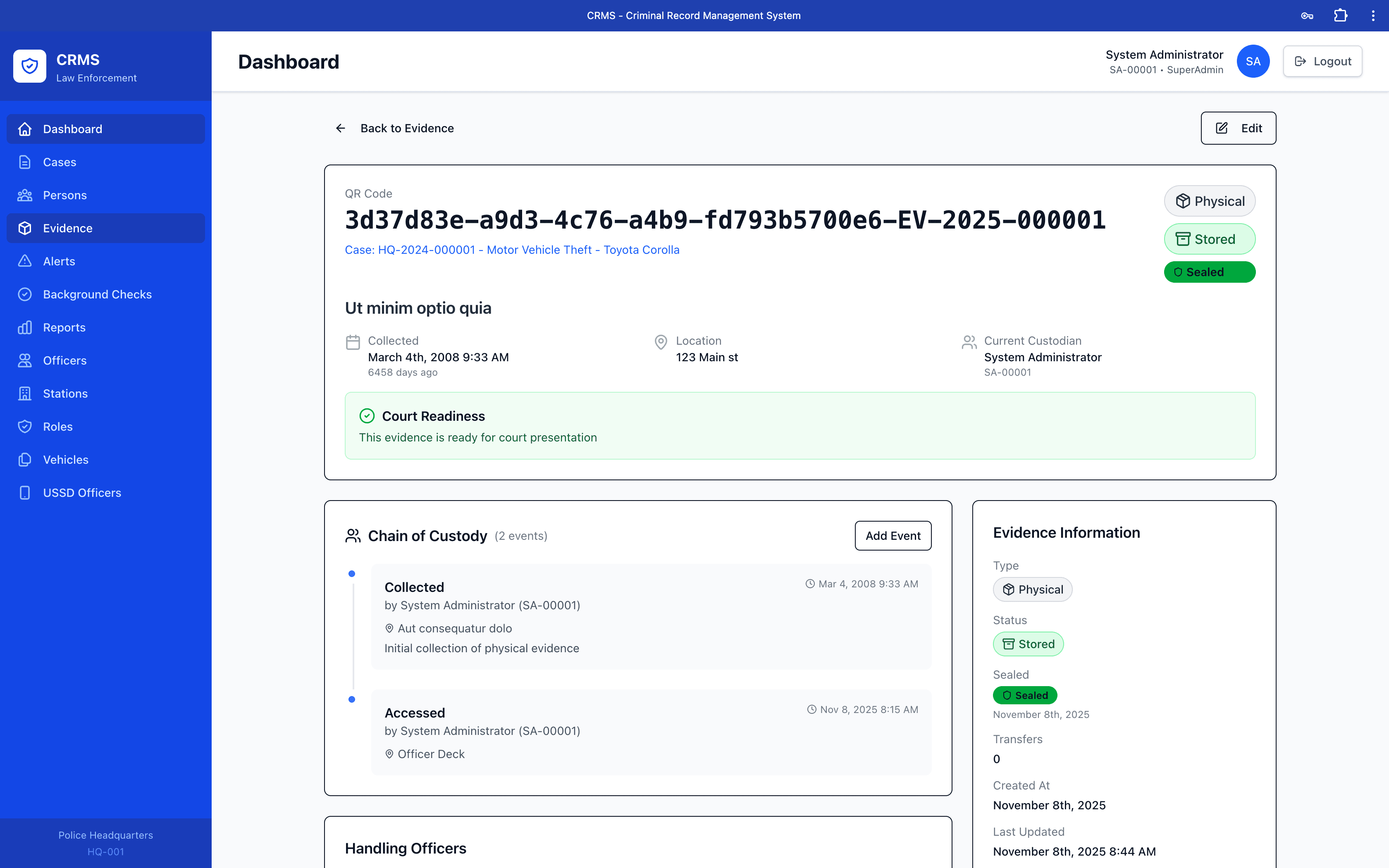Open Reports in the sidebar
Viewport: 1389px width, 868px height.
coord(105,328)
